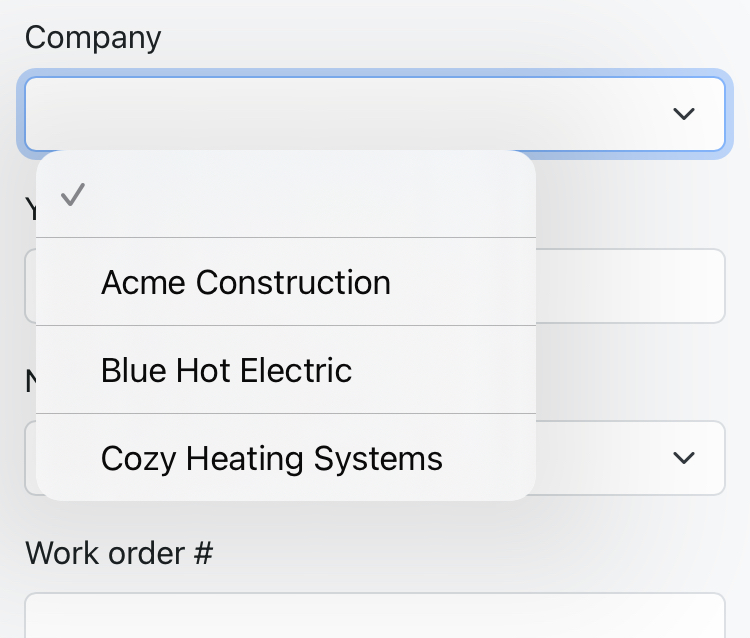The width and height of the screenshot is (750, 638).
Task: Select Acme Construction from the company list
Action: click(246, 282)
